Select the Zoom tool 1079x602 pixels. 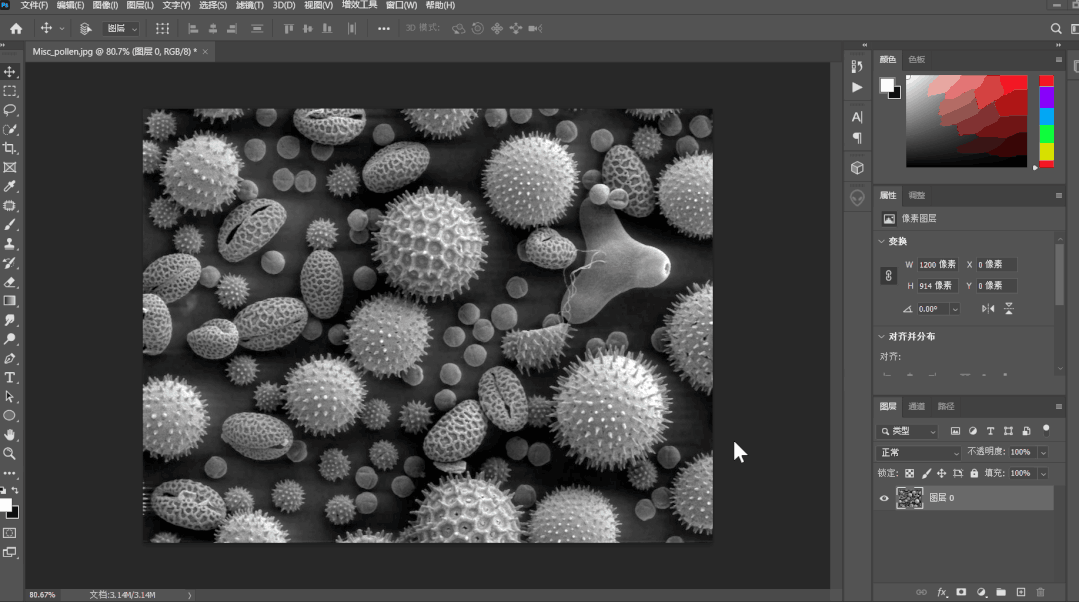12,453
